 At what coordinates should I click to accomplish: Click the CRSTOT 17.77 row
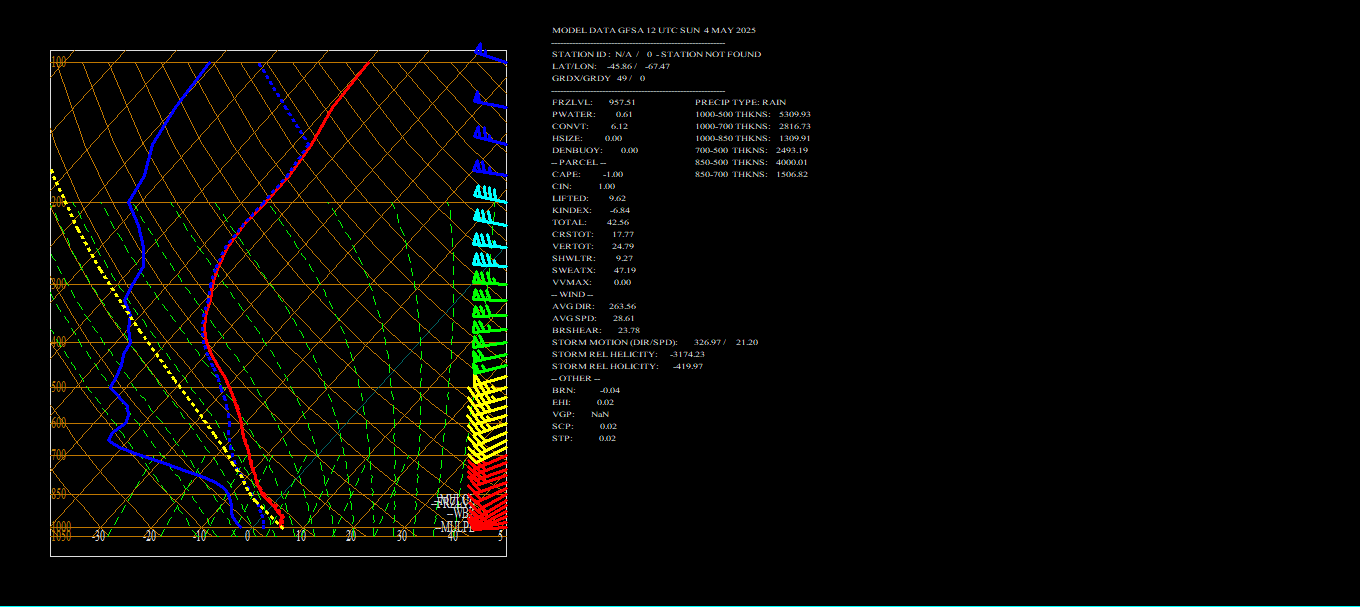(x=593, y=234)
